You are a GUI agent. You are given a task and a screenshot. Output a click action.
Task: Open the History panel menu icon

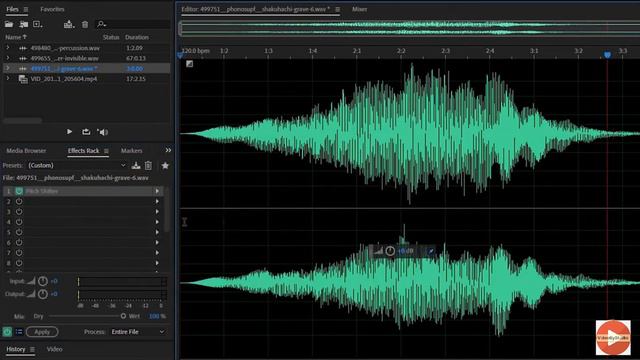point(32,349)
